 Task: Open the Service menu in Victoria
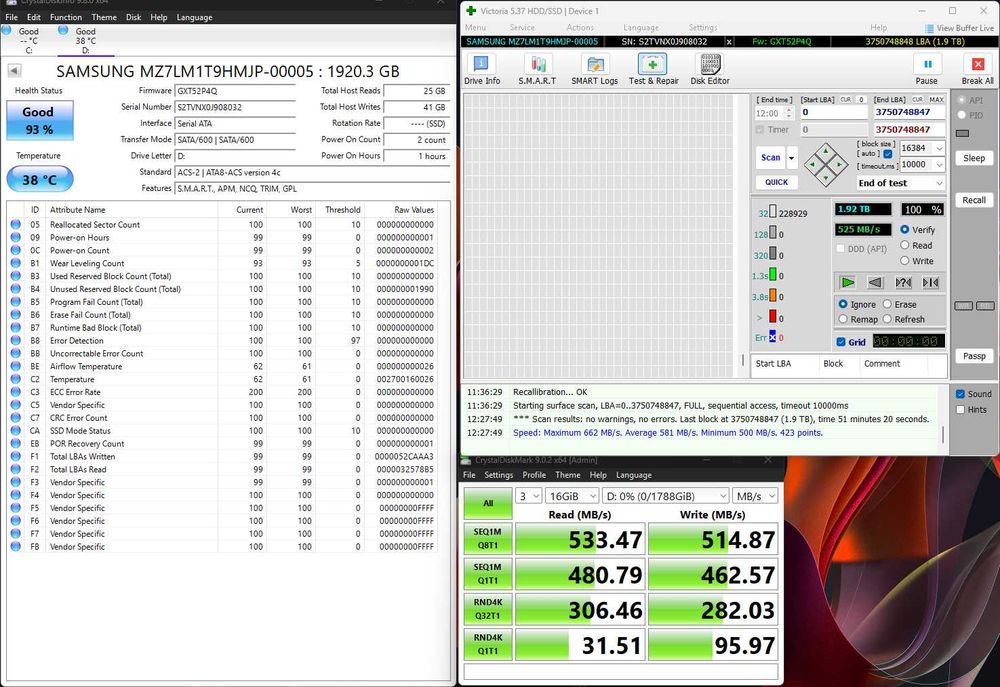[x=522, y=27]
